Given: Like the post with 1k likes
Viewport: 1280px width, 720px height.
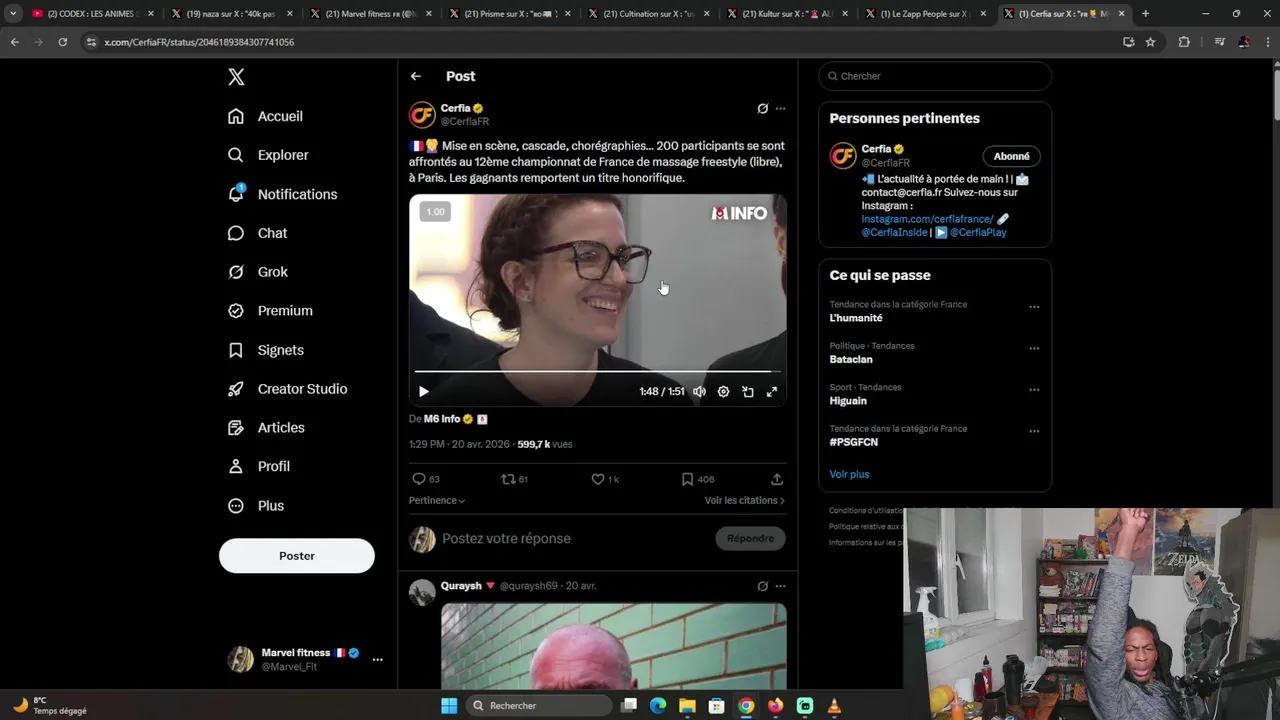Looking at the screenshot, I should [x=605, y=479].
